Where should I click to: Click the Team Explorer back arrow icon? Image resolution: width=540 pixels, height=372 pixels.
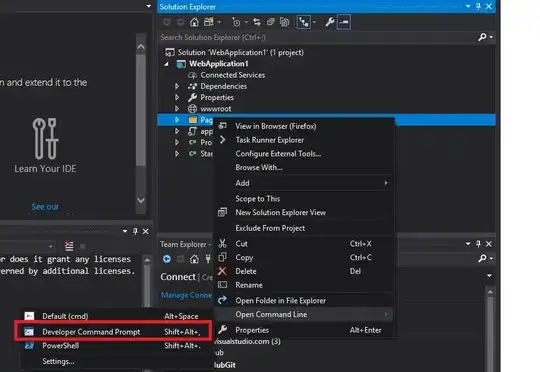167,259
